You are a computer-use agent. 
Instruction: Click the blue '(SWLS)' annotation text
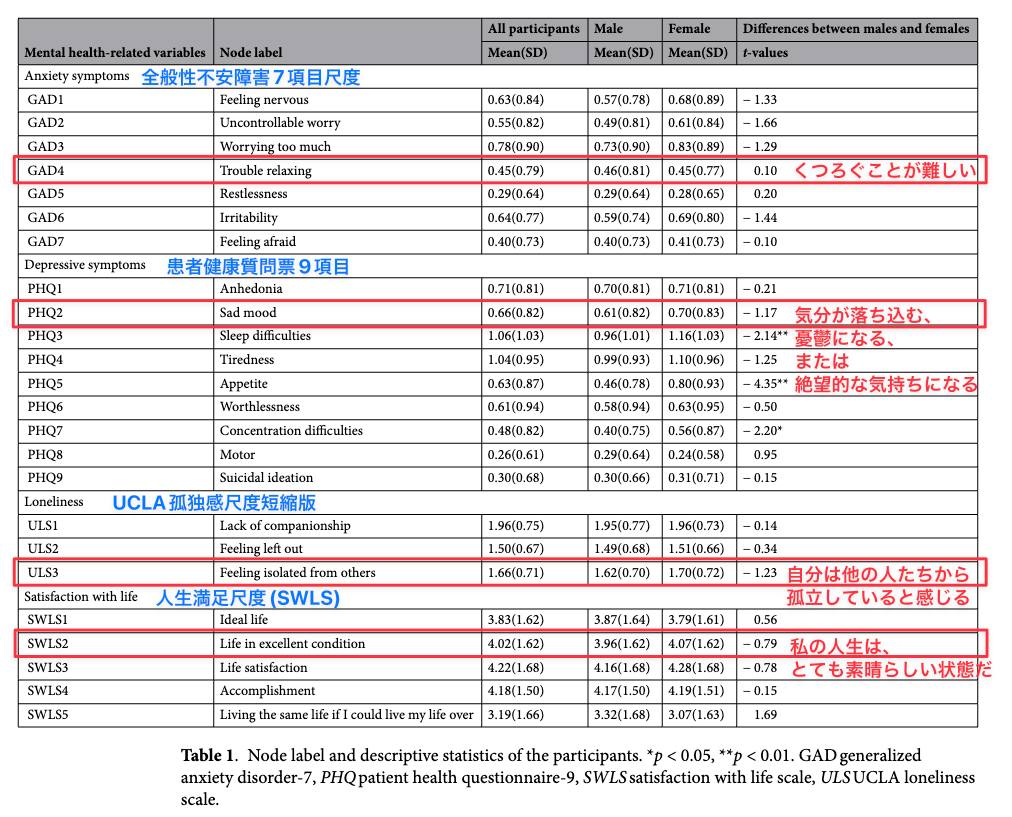(305, 598)
